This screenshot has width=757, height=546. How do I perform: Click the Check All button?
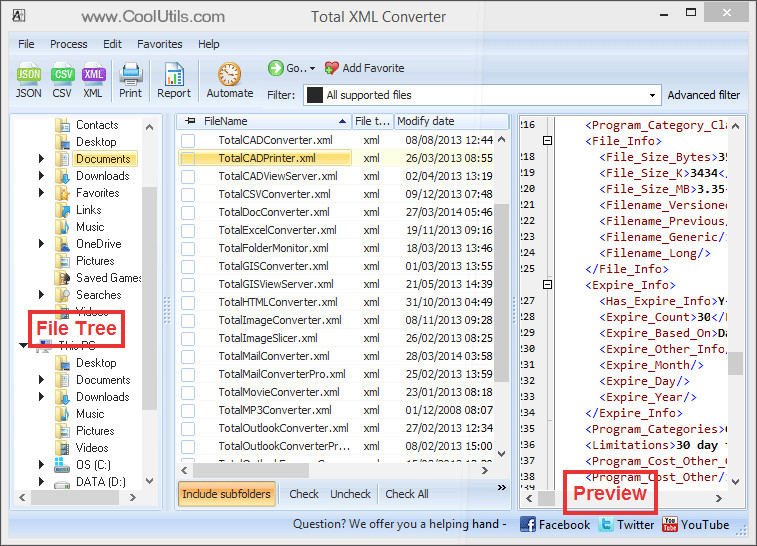[x=407, y=494]
